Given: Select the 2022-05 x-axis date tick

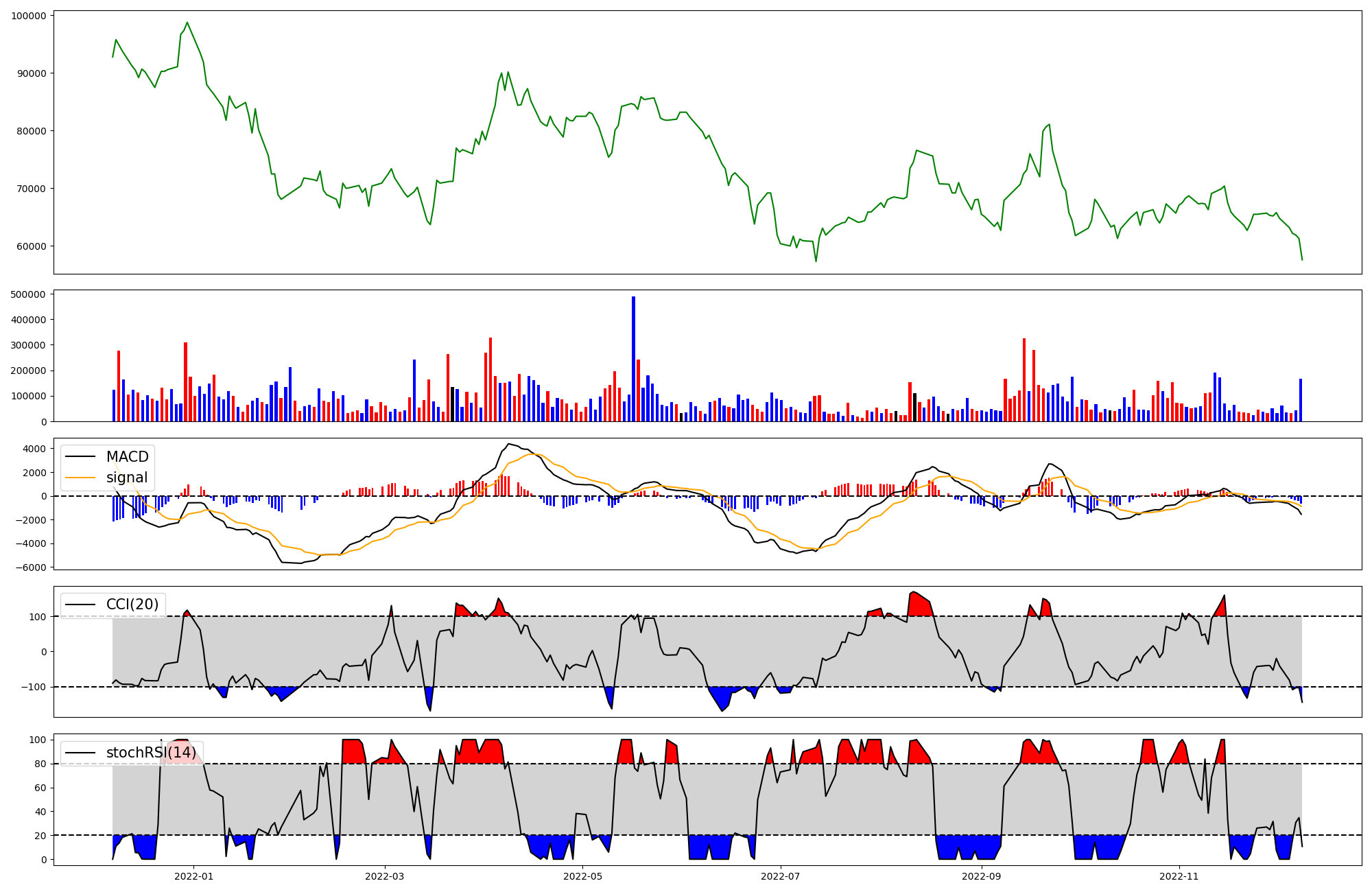Looking at the screenshot, I should (x=582, y=876).
